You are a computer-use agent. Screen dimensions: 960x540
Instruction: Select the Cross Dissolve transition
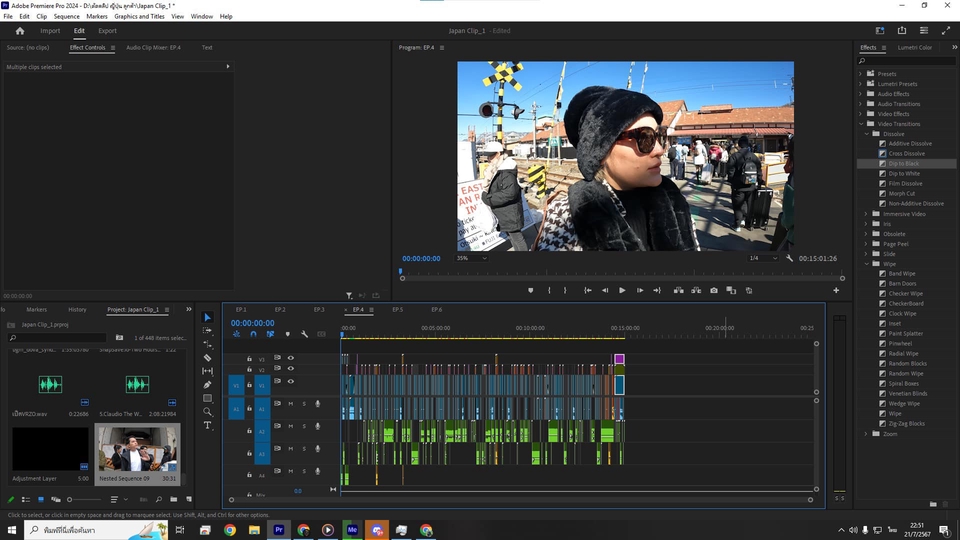coord(906,153)
